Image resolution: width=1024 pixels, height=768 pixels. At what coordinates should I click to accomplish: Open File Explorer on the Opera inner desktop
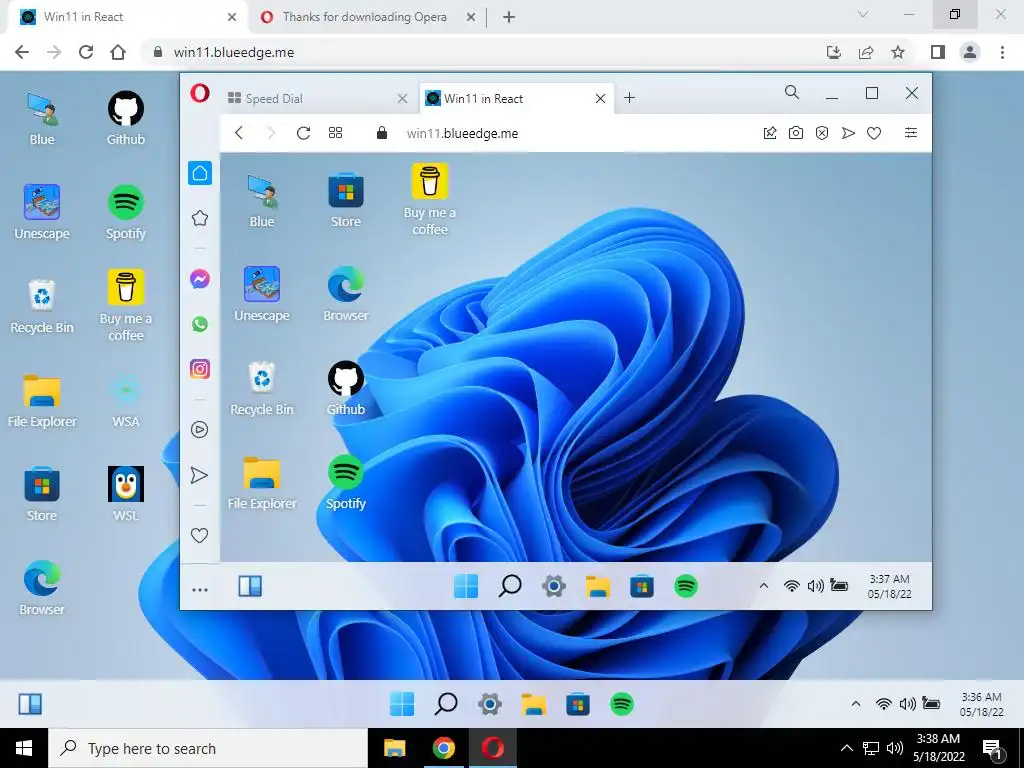click(x=262, y=482)
